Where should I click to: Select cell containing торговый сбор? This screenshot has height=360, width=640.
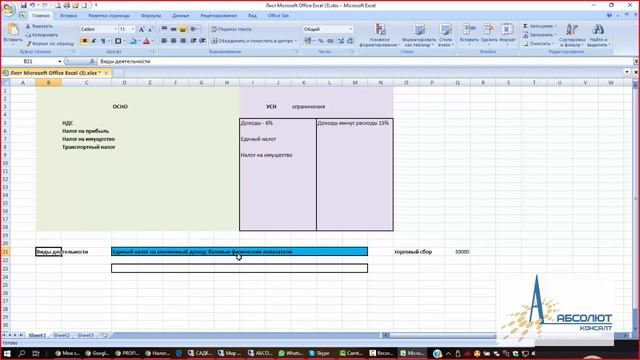413,252
